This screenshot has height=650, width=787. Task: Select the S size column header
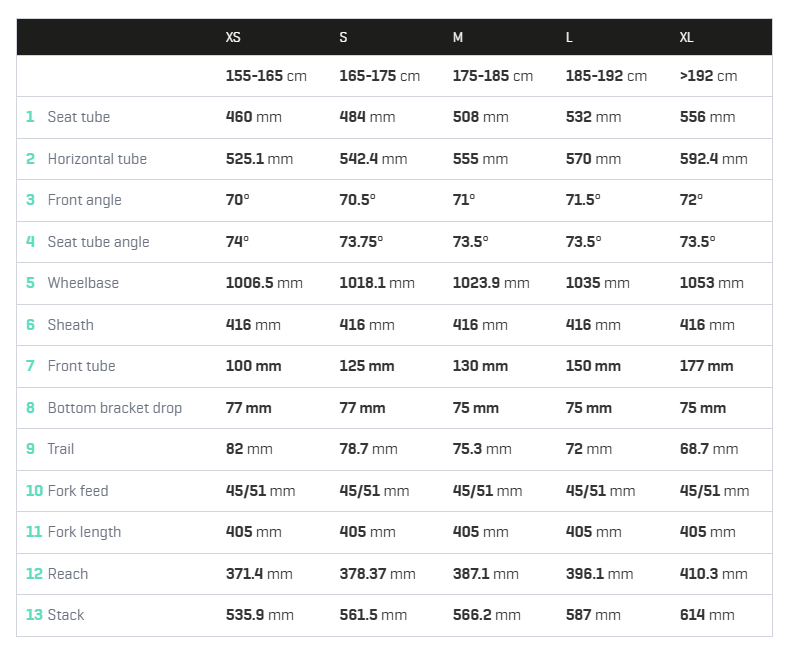pos(343,37)
